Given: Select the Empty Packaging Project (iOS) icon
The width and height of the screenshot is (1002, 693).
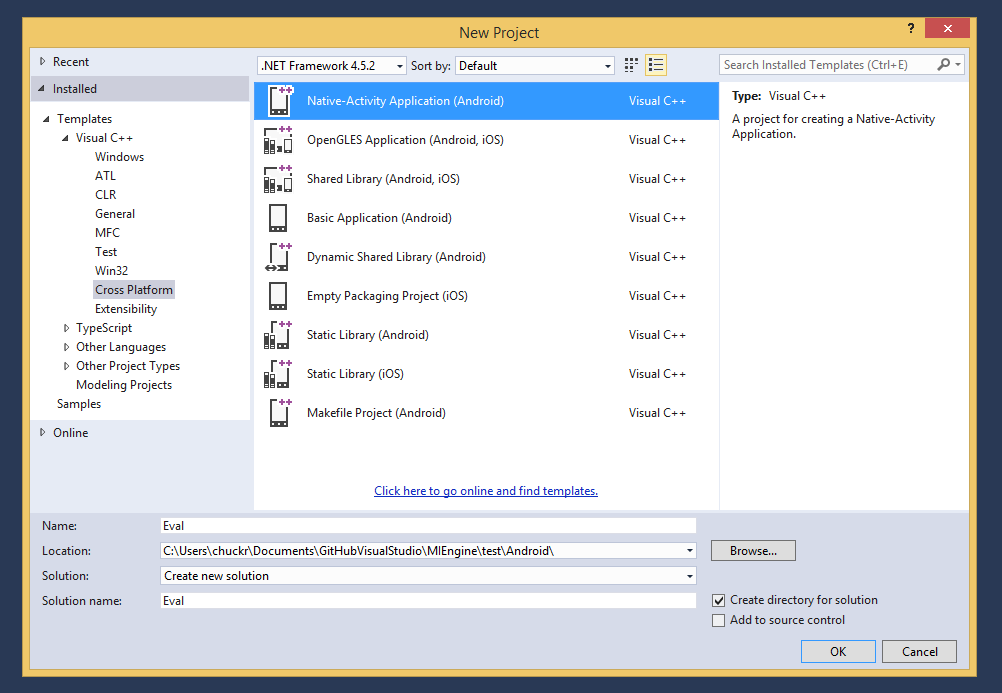Looking at the screenshot, I should click(278, 296).
